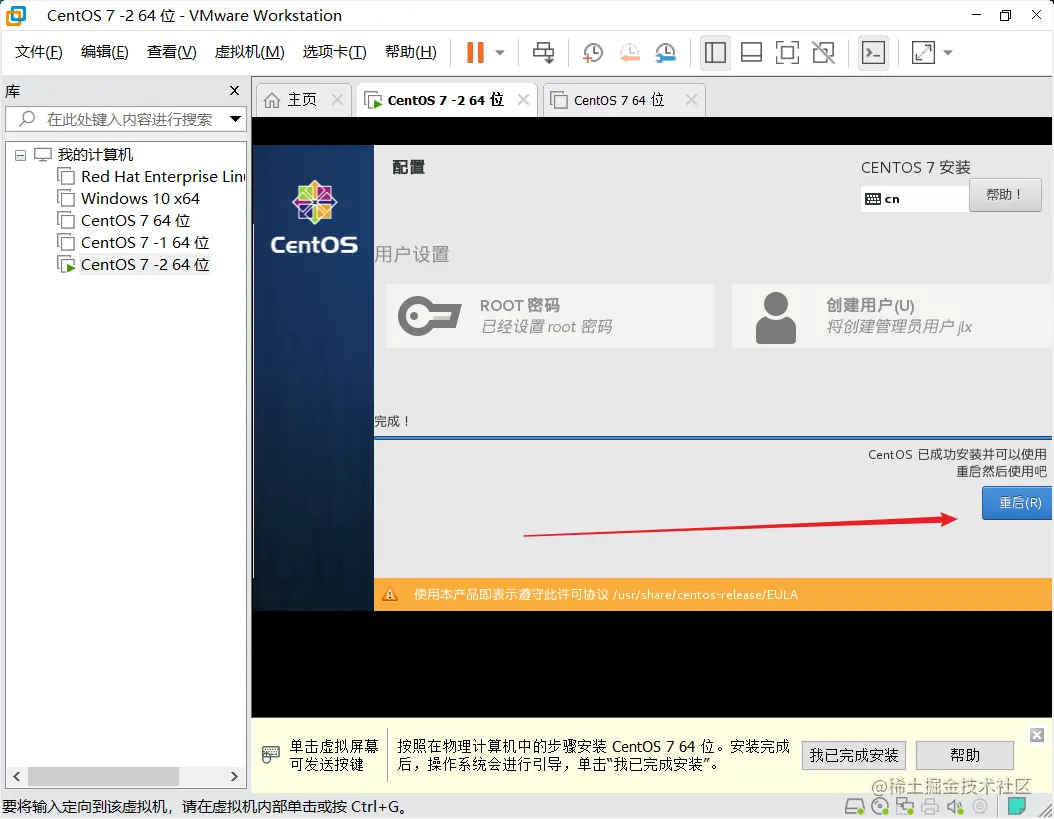Select Windows 10 x64 in library

(140, 199)
